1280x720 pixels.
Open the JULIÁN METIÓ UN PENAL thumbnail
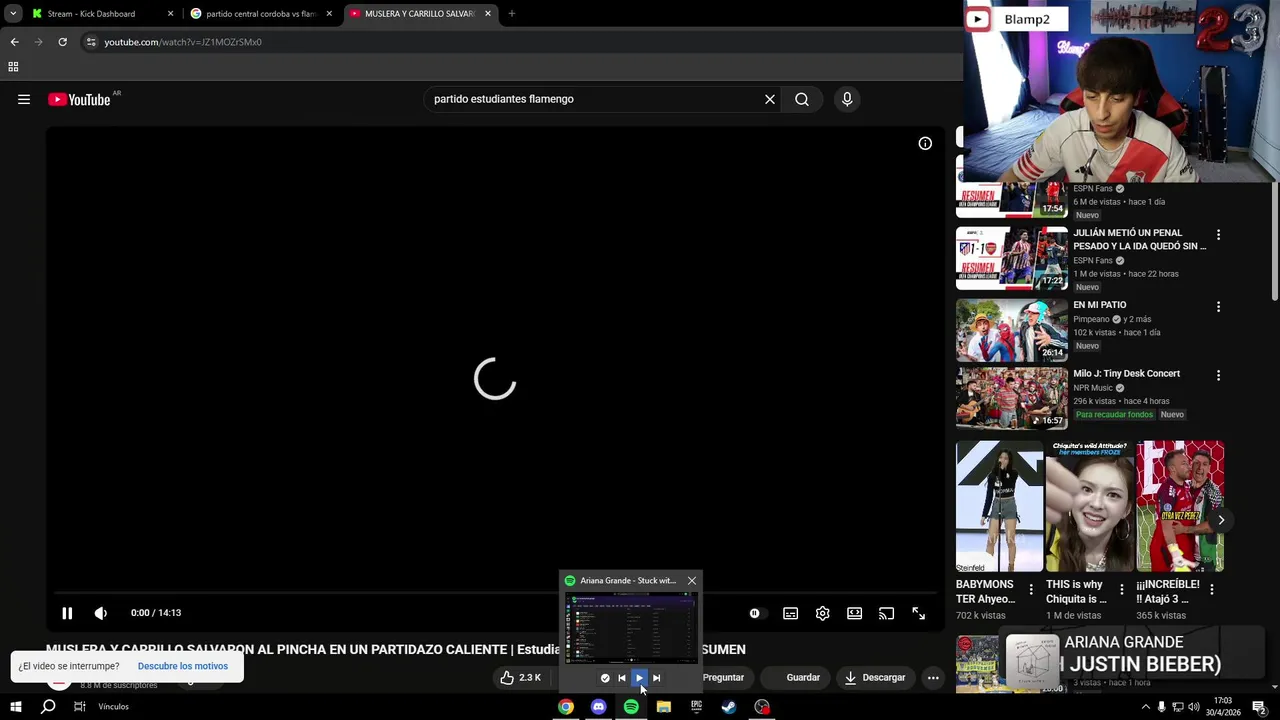pyautogui.click(x=1011, y=258)
